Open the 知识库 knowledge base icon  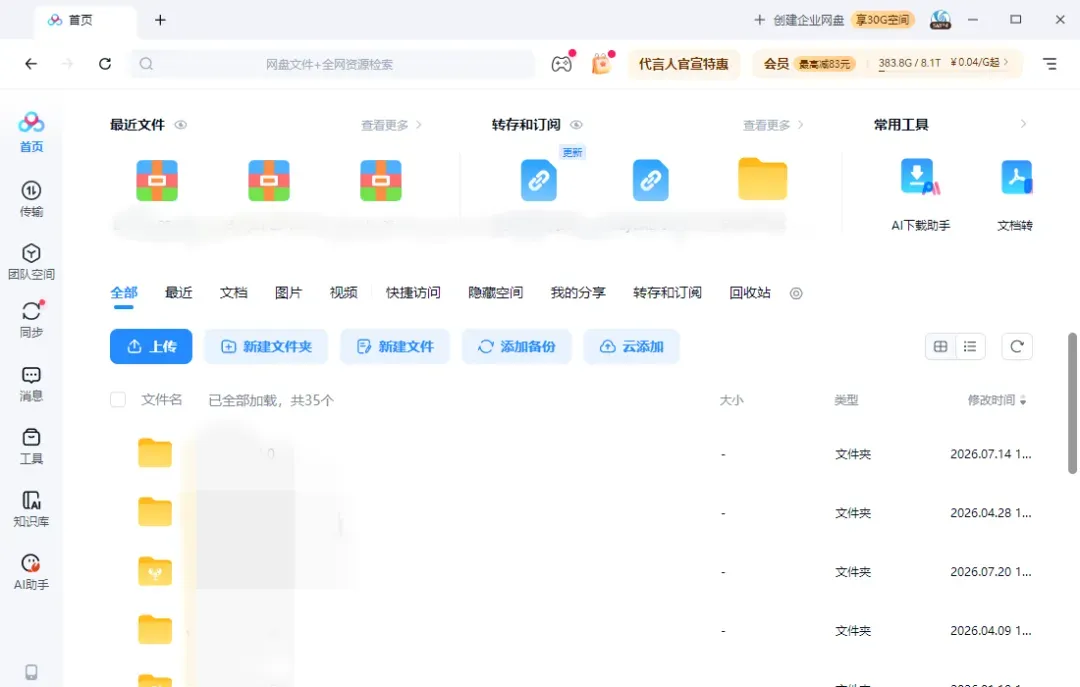(31, 509)
